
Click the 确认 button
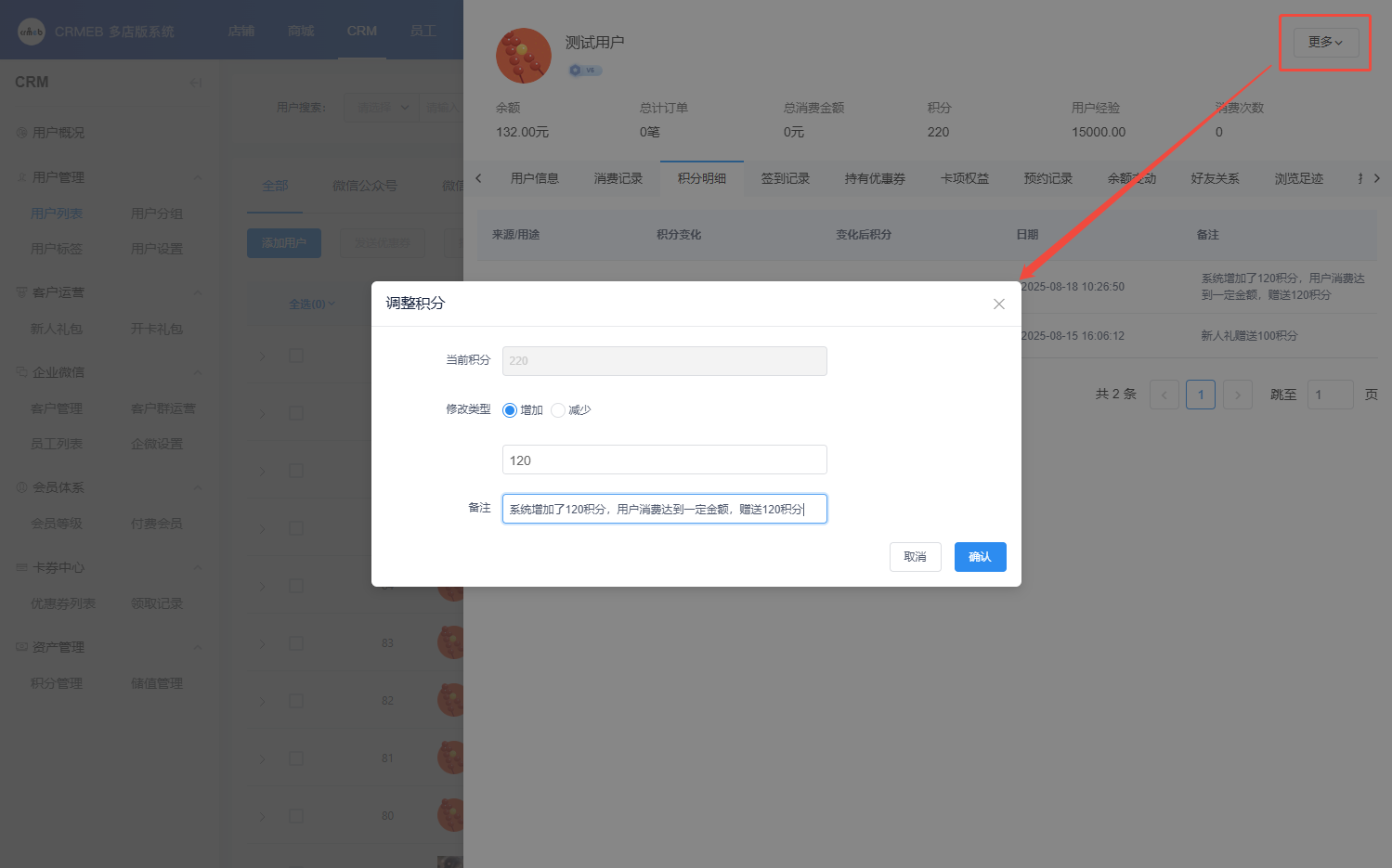coord(980,557)
